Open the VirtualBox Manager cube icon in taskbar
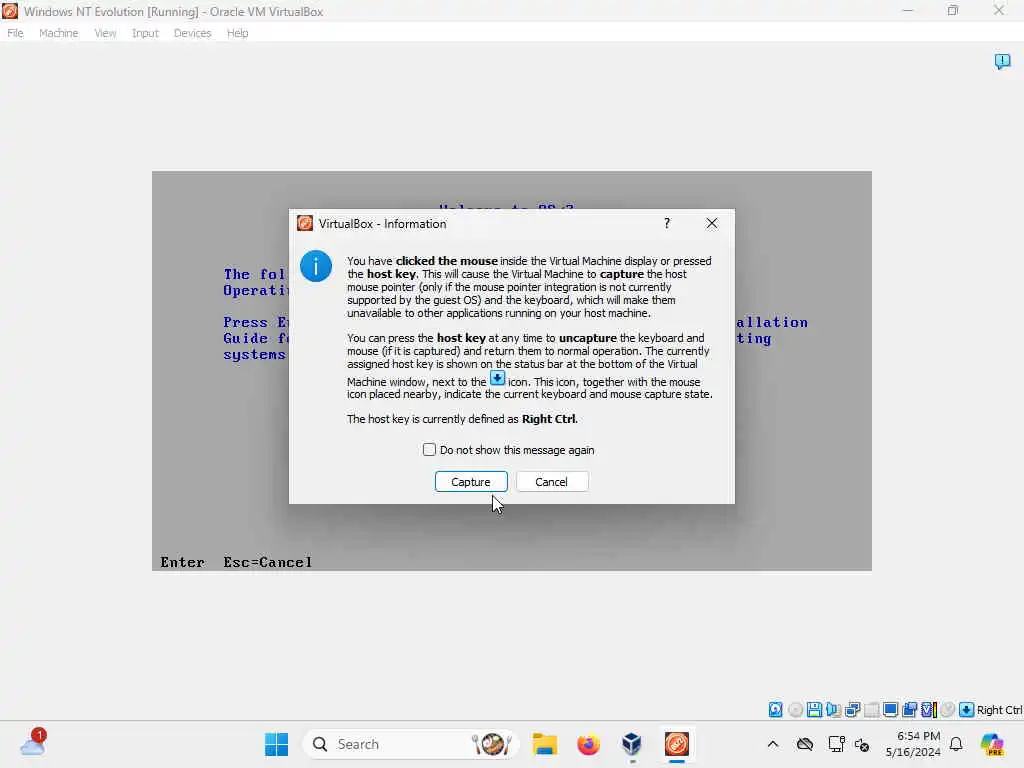Screen dimensions: 1024x768 632,744
